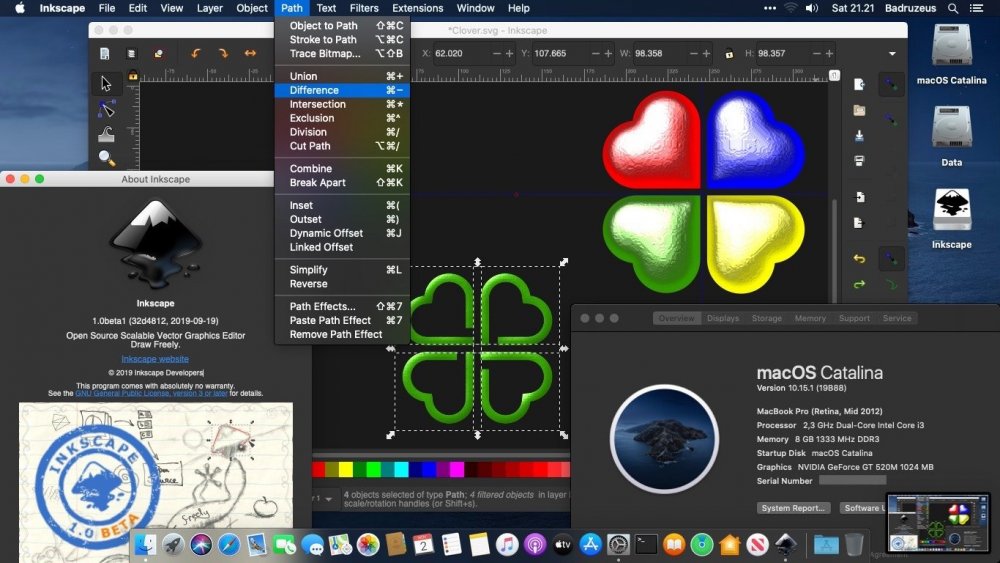This screenshot has width=1000, height=563.
Task: Open the Inkscape drive icon on desktop
Action: point(952,210)
